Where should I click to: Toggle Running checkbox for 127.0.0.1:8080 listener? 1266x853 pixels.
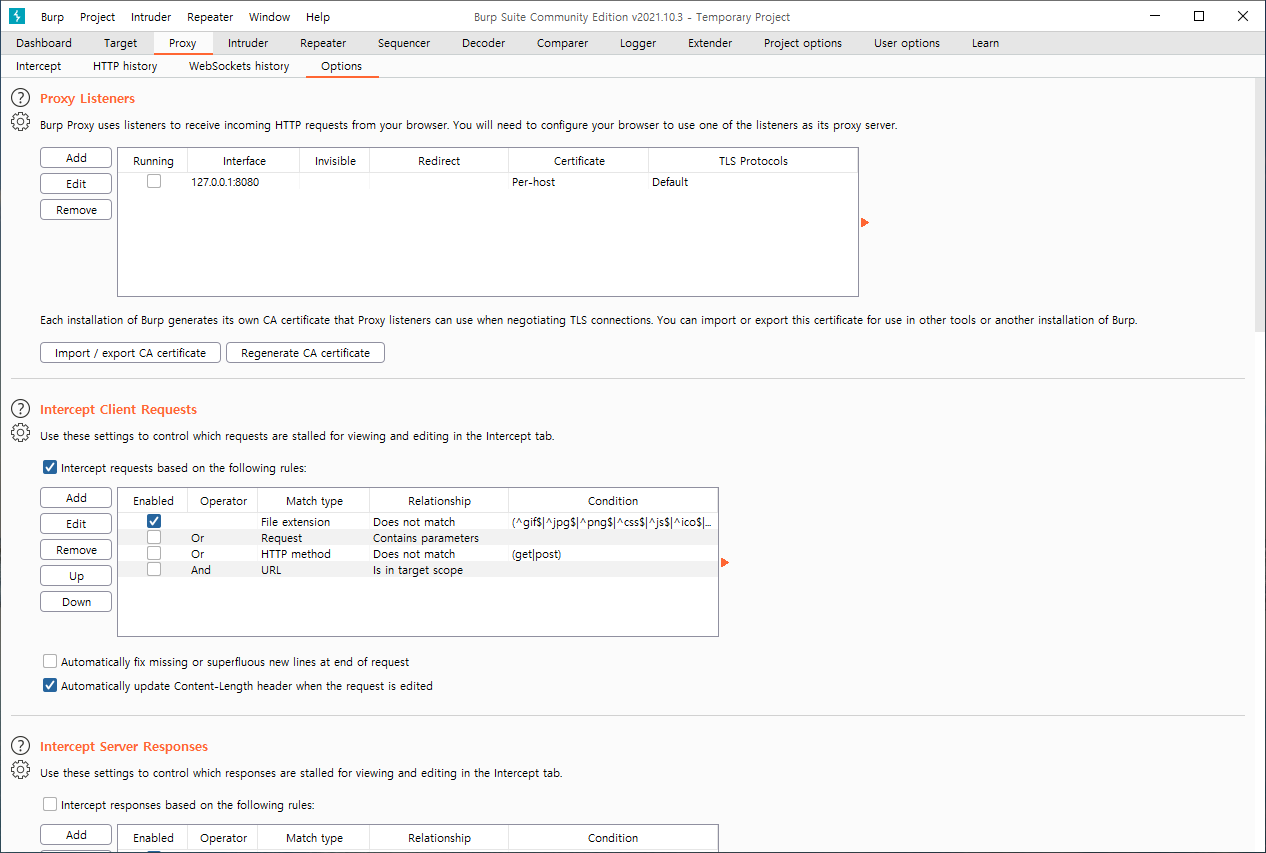pos(153,181)
